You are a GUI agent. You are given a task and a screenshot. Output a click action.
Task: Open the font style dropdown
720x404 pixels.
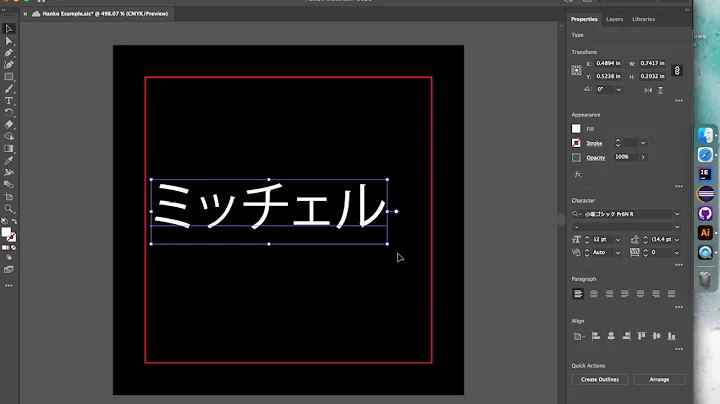click(x=677, y=227)
